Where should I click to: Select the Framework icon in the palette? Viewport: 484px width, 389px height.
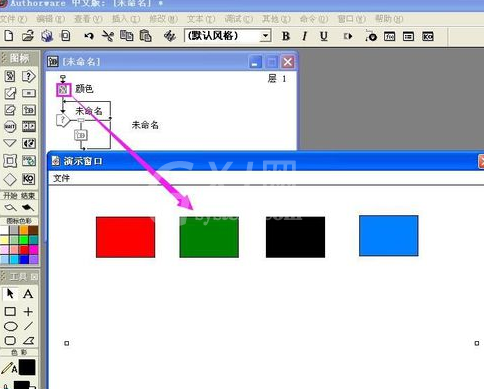pos(10,161)
